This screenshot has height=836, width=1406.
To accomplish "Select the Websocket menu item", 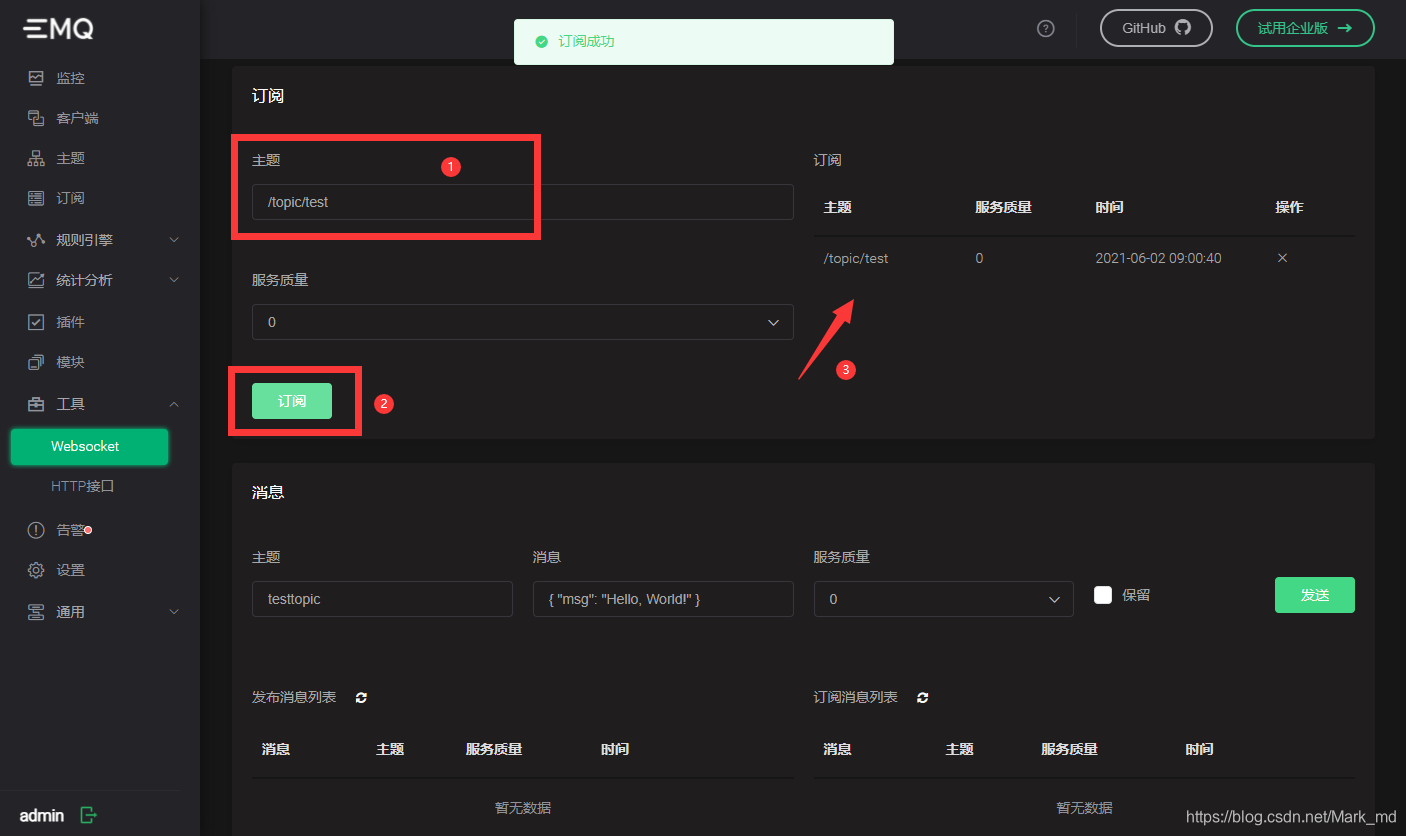I will coord(89,446).
